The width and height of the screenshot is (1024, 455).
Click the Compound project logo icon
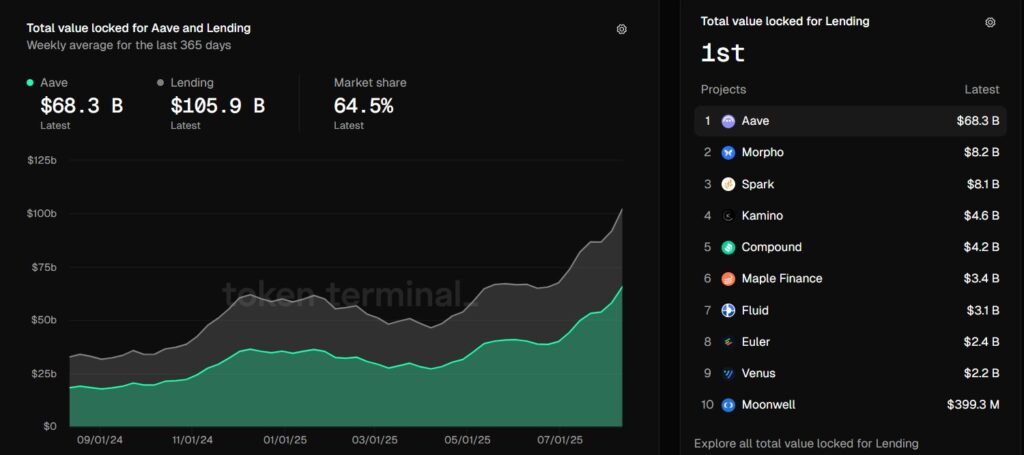tap(728, 247)
